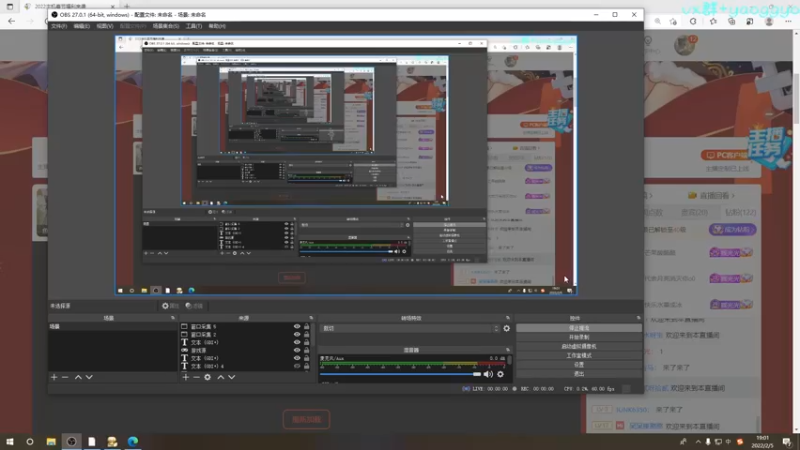Click the audio mixer volume slider handle
Screen dimensions: 800x450
[x=477, y=374]
